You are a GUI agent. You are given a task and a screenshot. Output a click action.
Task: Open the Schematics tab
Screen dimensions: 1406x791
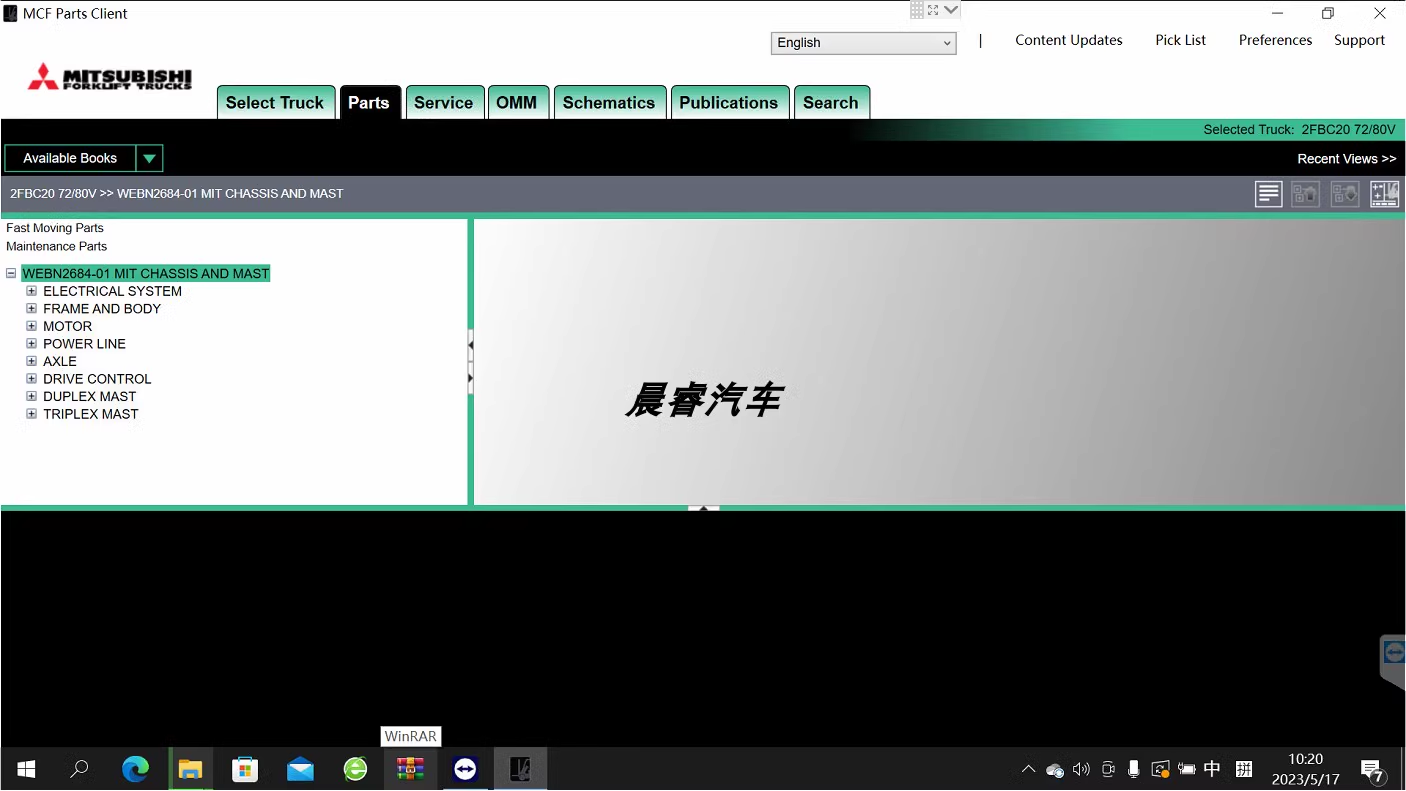coord(609,102)
